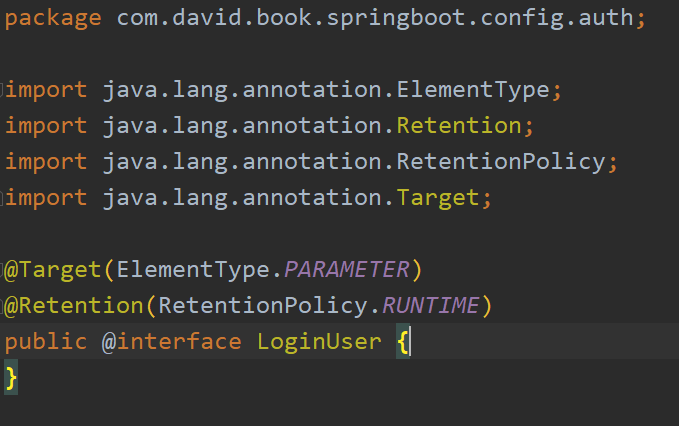Click the RUNTIME constant
Image resolution: width=679 pixels, height=426 pixels.
430,306
